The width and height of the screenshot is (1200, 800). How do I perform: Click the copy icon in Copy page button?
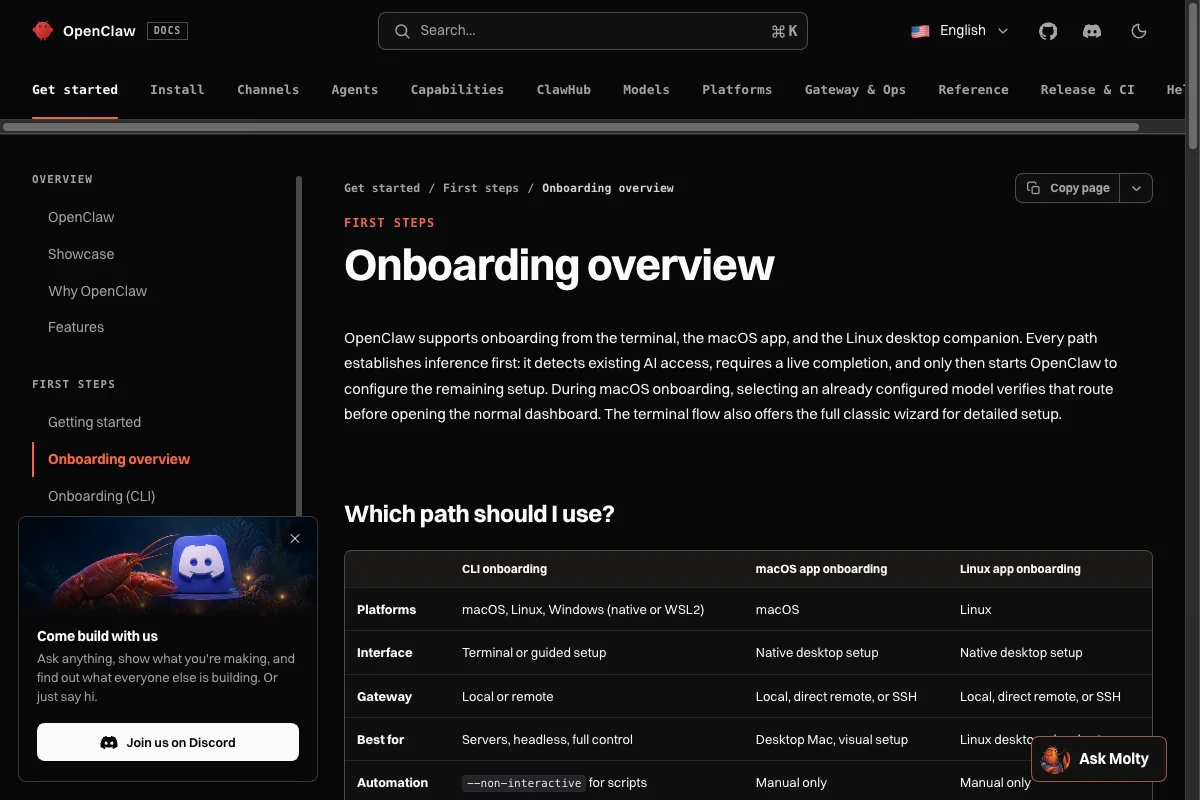pyautogui.click(x=1034, y=188)
